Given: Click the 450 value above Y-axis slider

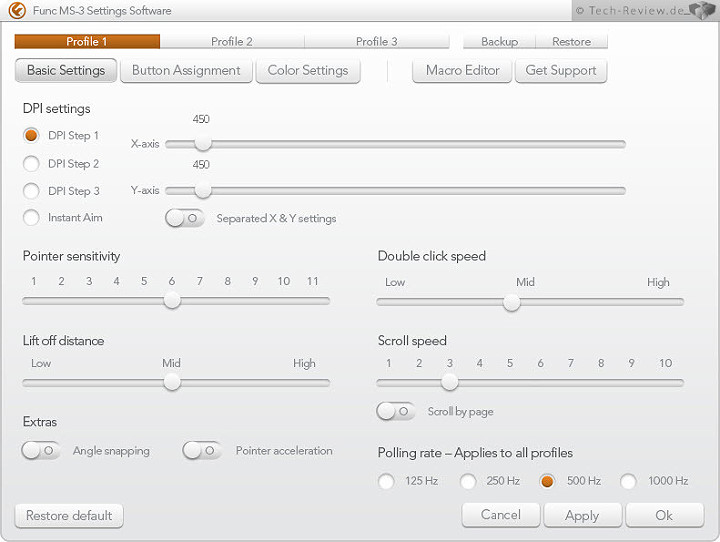Looking at the screenshot, I should [x=201, y=164].
